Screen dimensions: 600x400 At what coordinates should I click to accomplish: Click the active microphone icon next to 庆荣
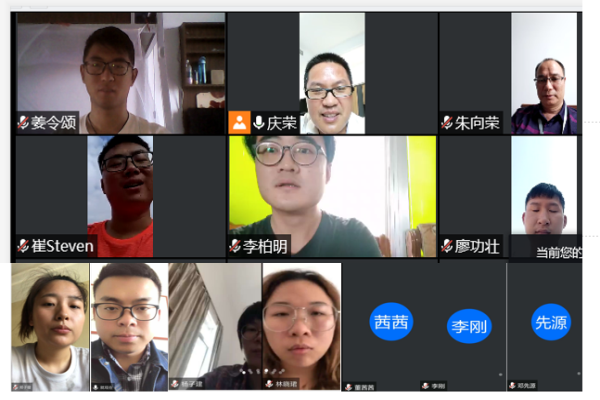[259, 122]
